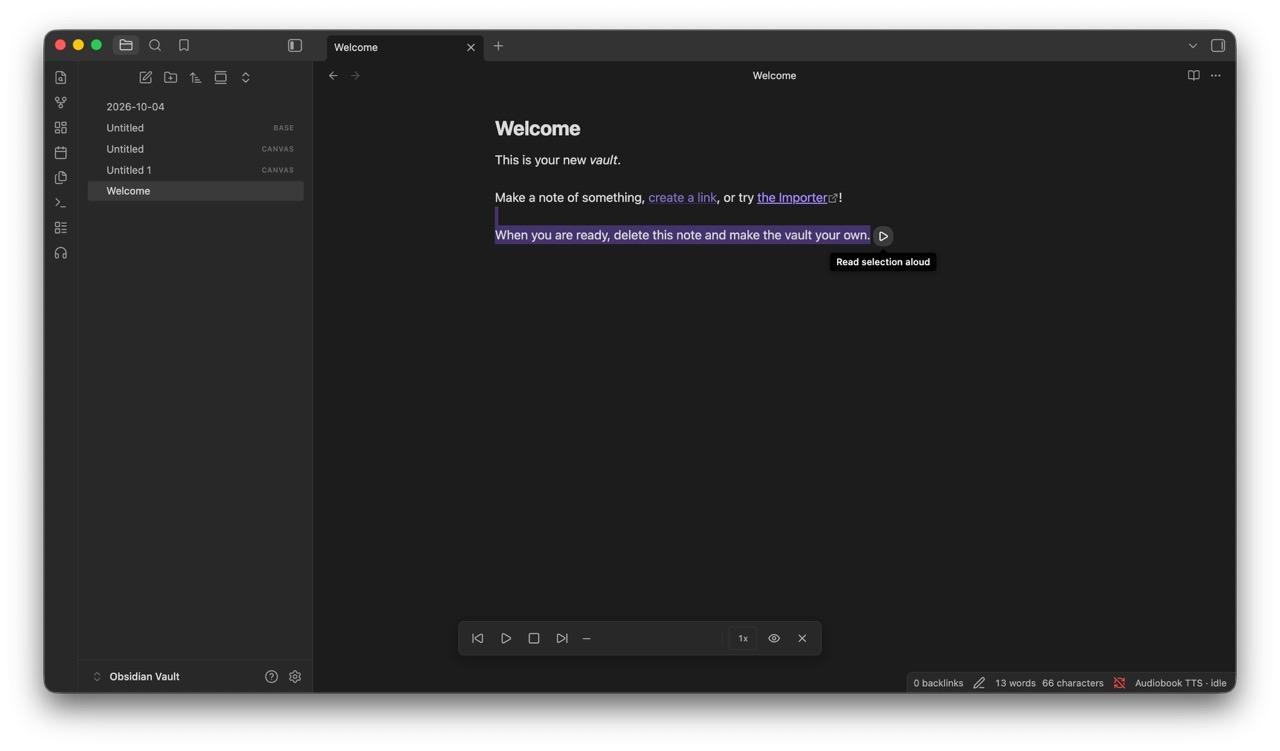Close the Welcome tab

point(471,47)
